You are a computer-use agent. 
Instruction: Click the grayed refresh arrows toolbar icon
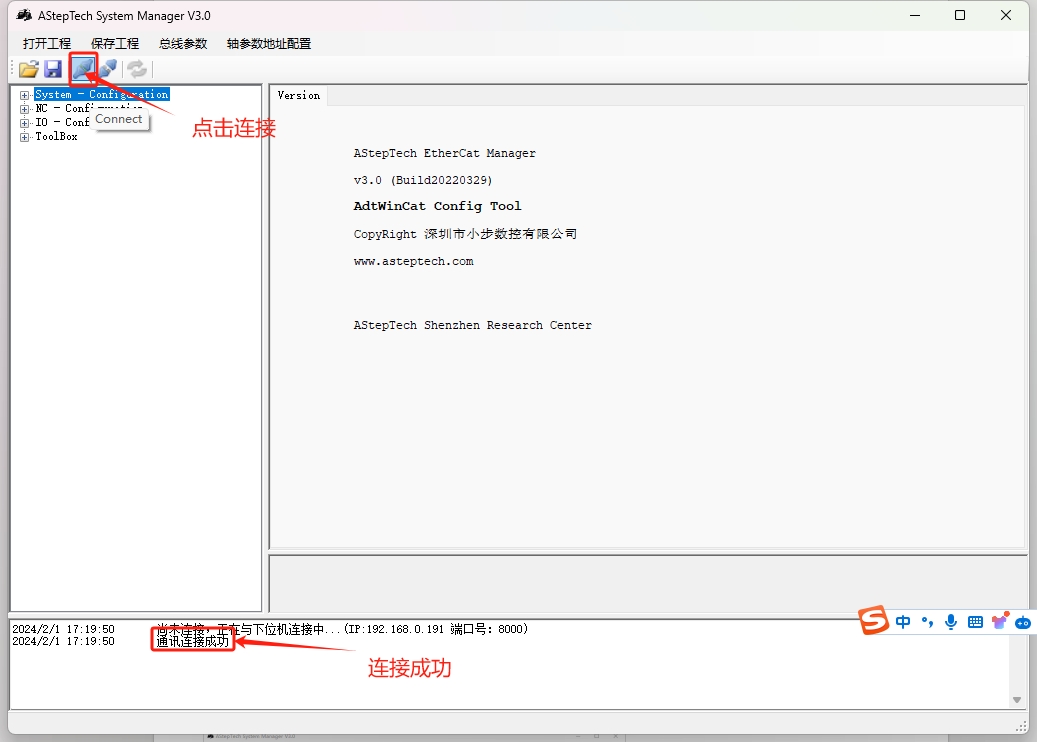click(x=137, y=69)
